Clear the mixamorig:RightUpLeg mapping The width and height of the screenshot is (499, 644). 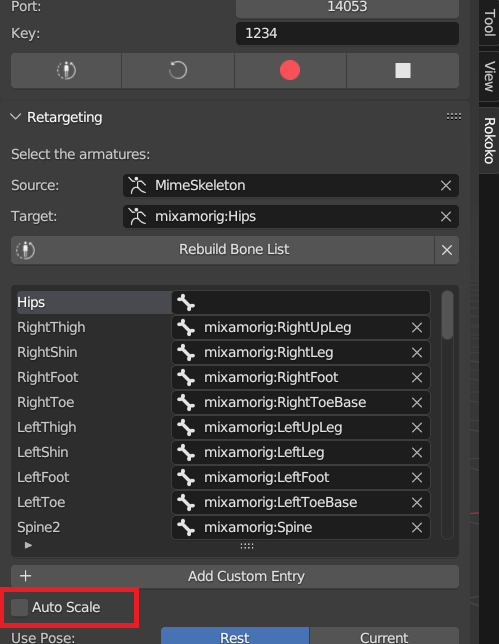(417, 328)
